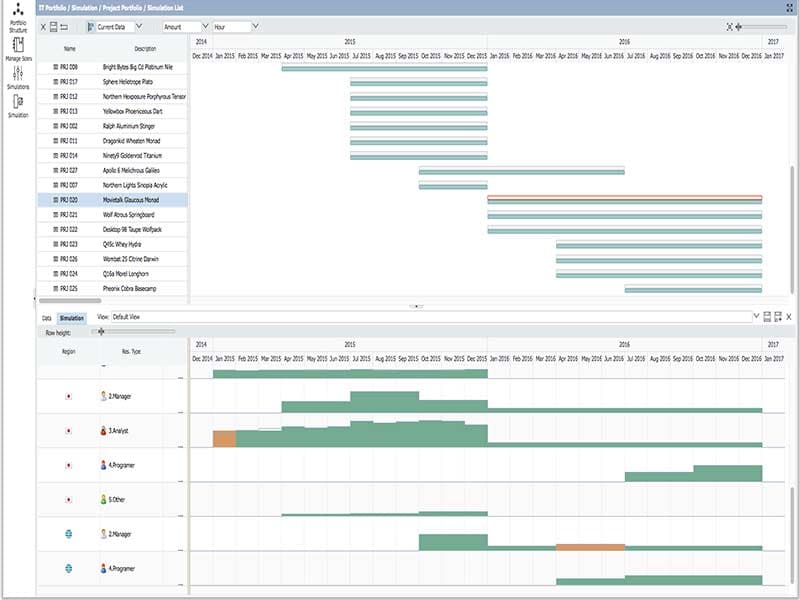
Task: Click the fullscreen expand icon at top right
Action: pyautogui.click(x=730, y=27)
